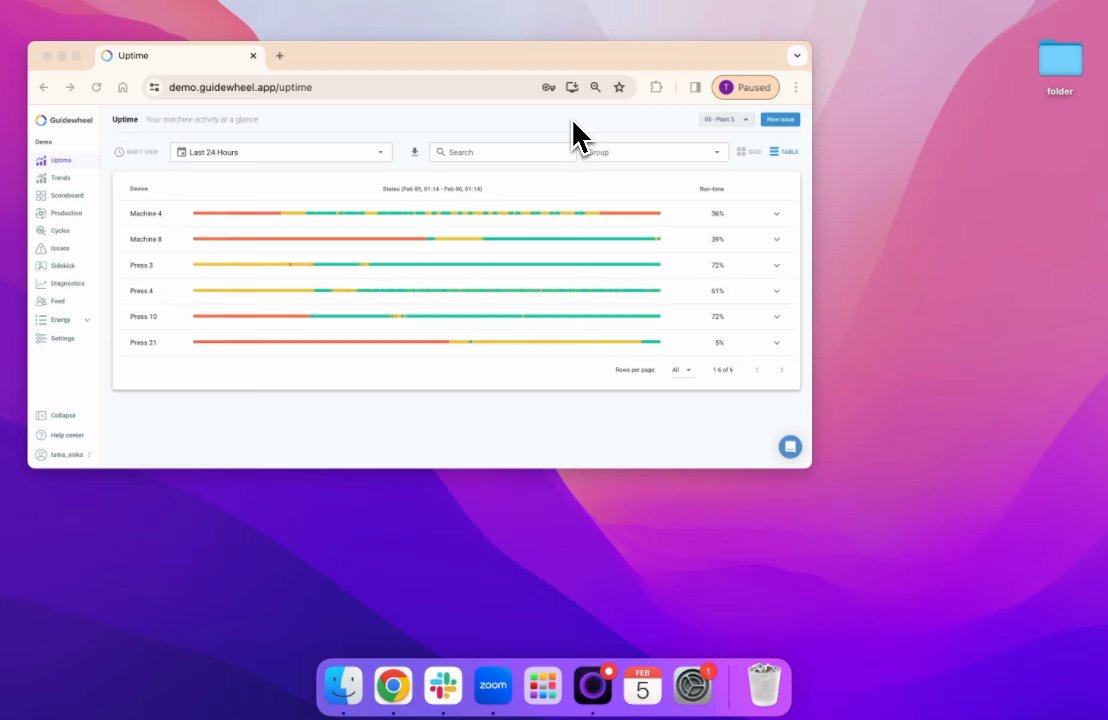The height and width of the screenshot is (720, 1108).
Task: Open Issues in the sidebar
Action: (x=60, y=249)
